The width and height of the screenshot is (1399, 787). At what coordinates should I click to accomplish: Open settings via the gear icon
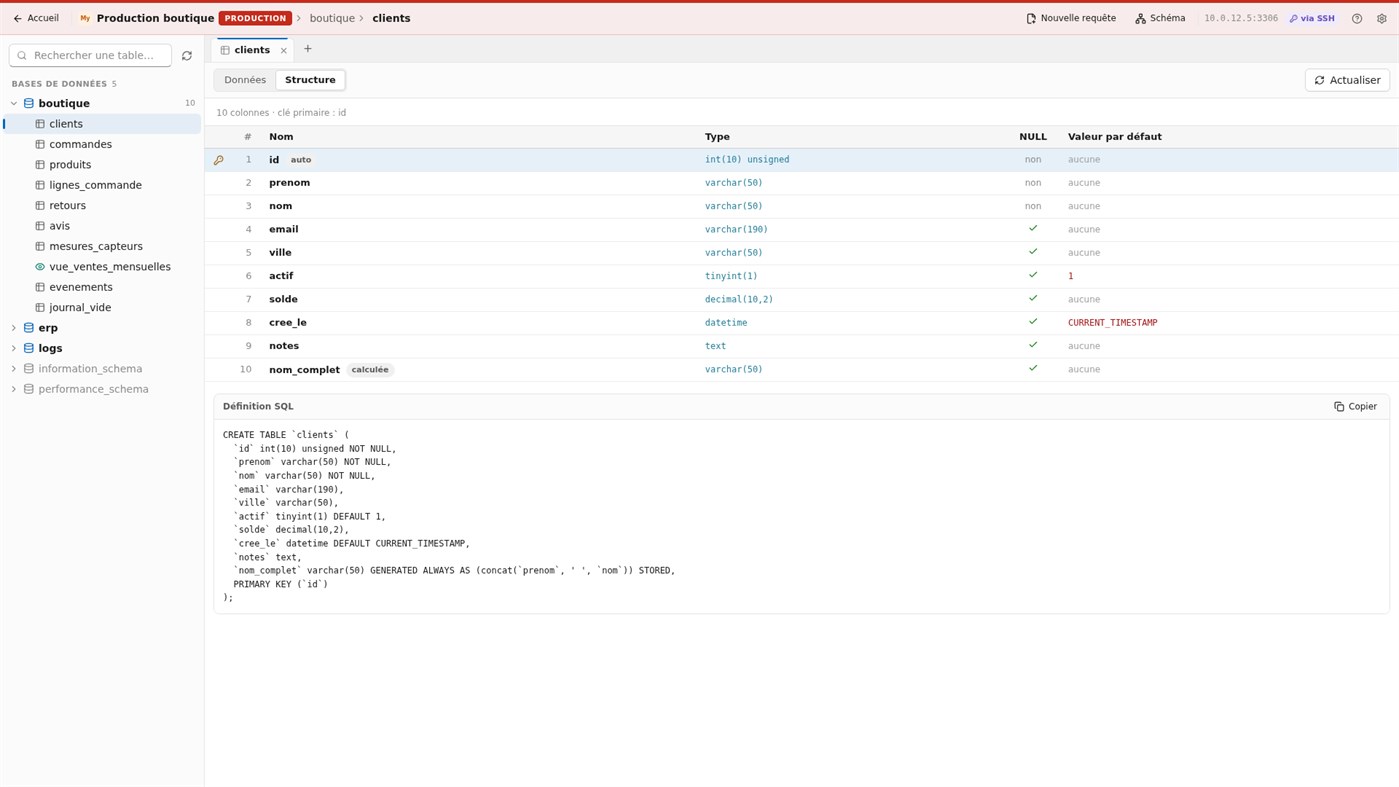tap(1382, 19)
